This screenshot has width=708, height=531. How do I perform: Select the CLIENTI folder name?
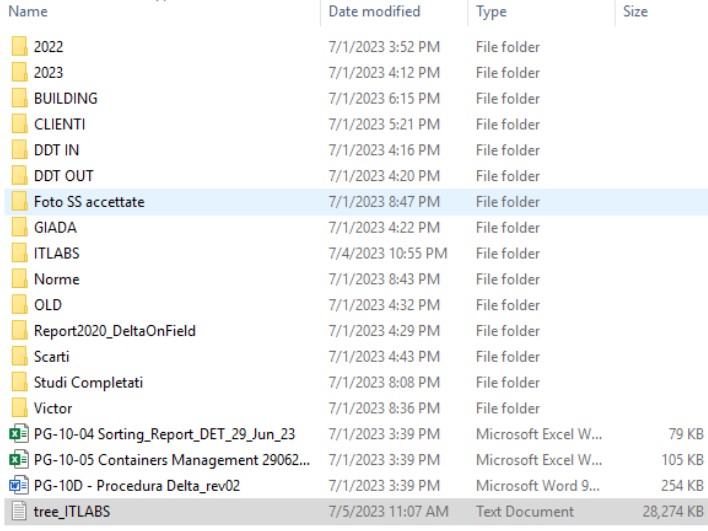pyautogui.click(x=59, y=124)
